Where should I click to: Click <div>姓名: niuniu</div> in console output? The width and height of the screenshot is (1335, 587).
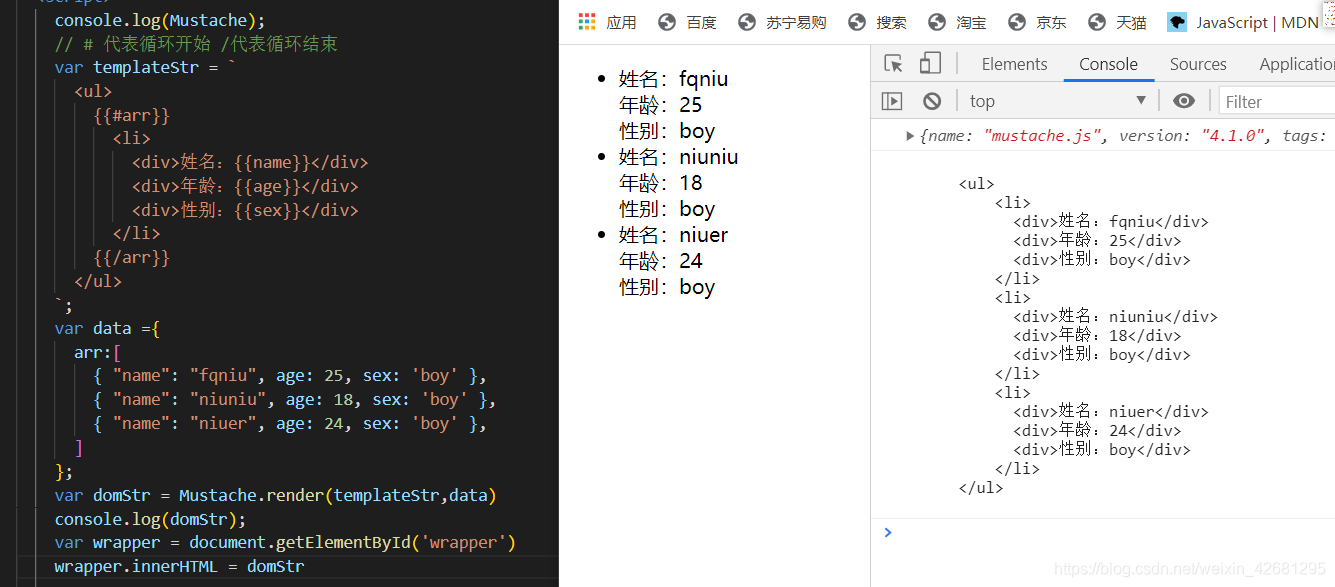1115,317
